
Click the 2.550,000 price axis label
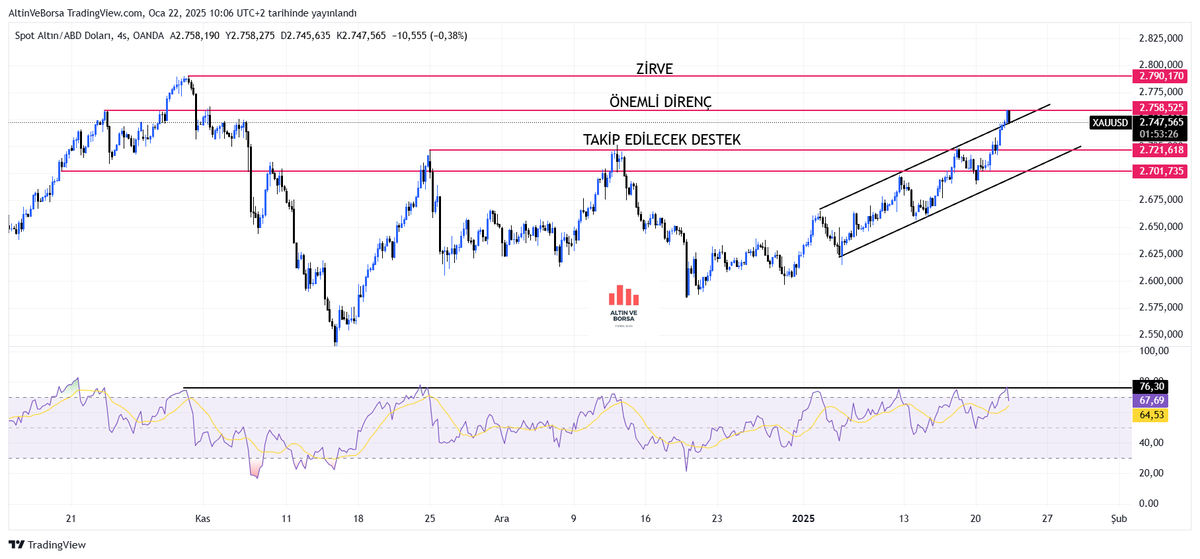pos(1161,334)
